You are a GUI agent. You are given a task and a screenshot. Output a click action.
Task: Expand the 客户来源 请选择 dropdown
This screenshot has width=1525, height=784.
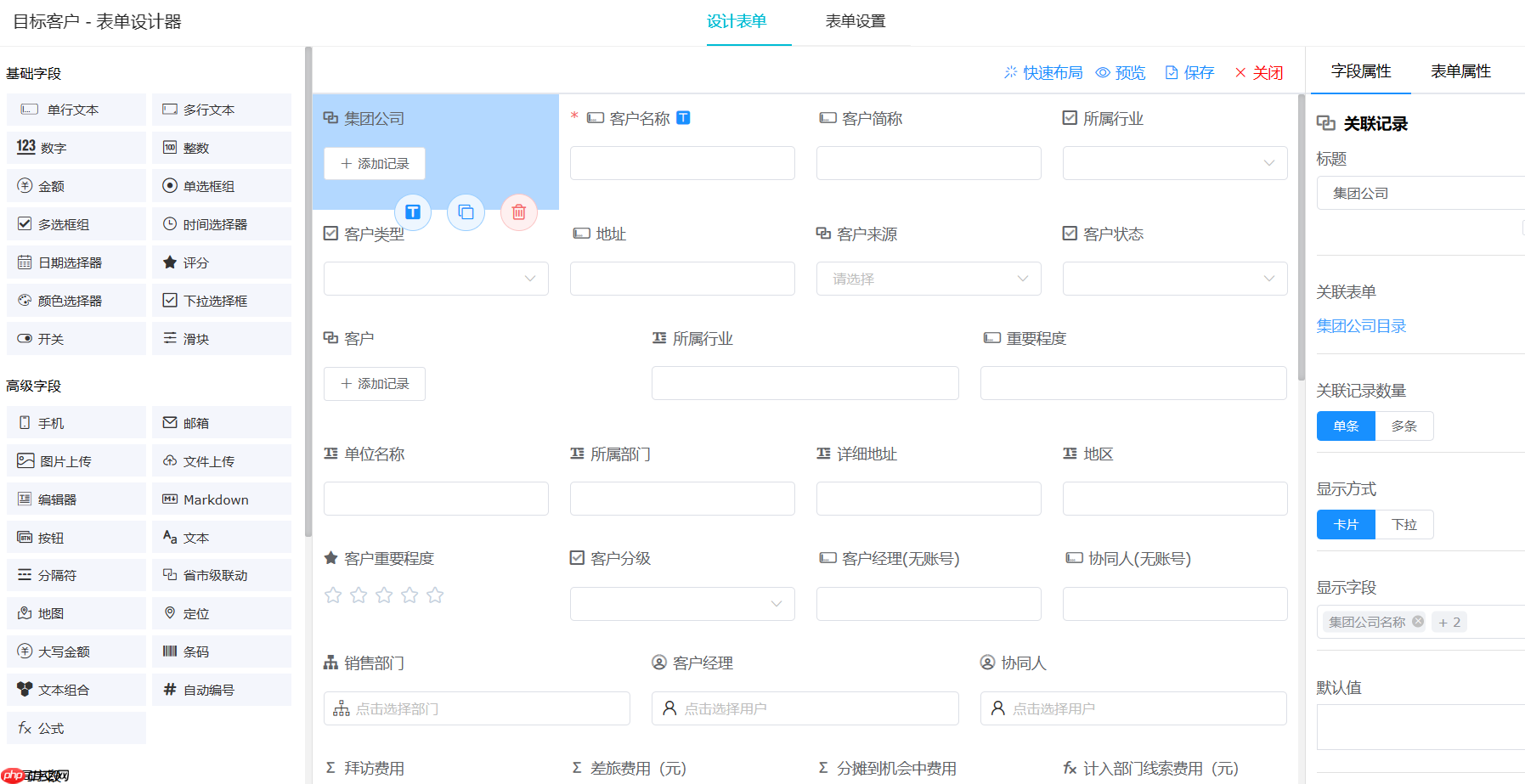pos(928,278)
